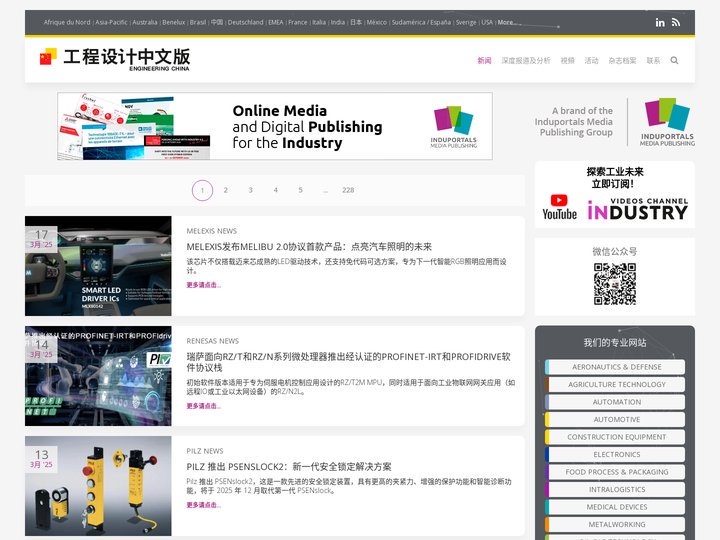Open the 深度报道及分析 menu
This screenshot has width=720, height=540.
[526, 61]
